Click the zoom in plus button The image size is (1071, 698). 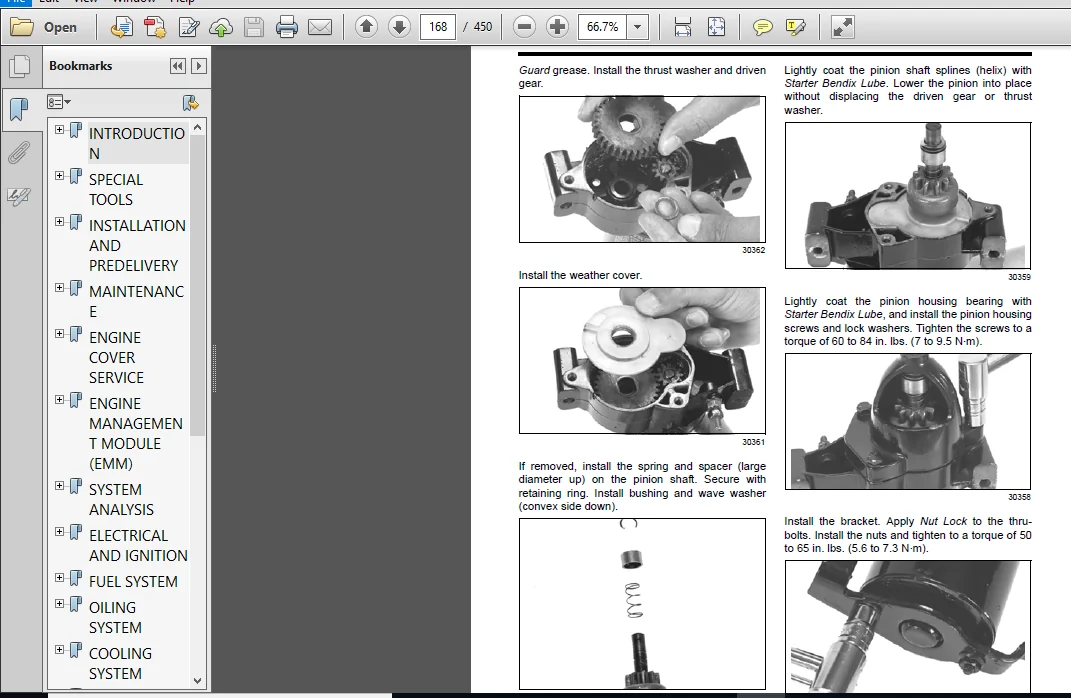557,27
